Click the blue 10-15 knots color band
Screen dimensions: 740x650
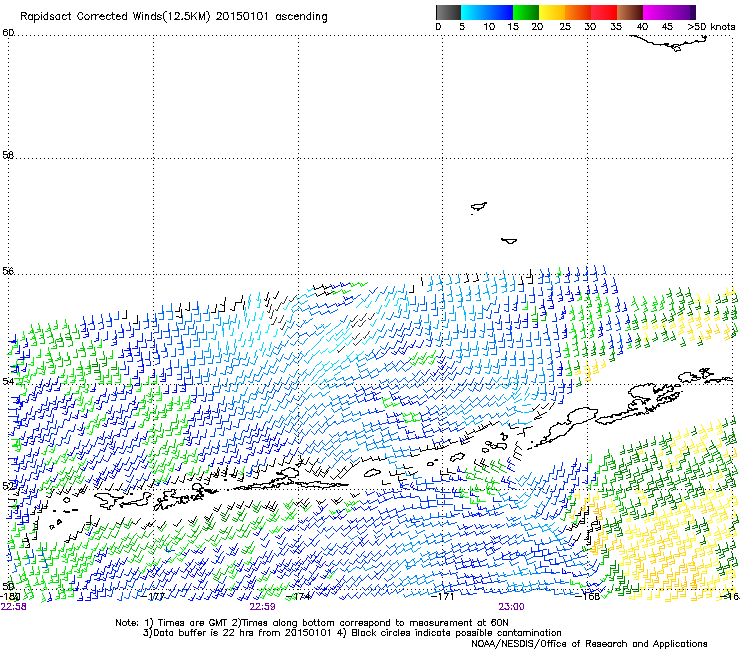tap(500, 12)
